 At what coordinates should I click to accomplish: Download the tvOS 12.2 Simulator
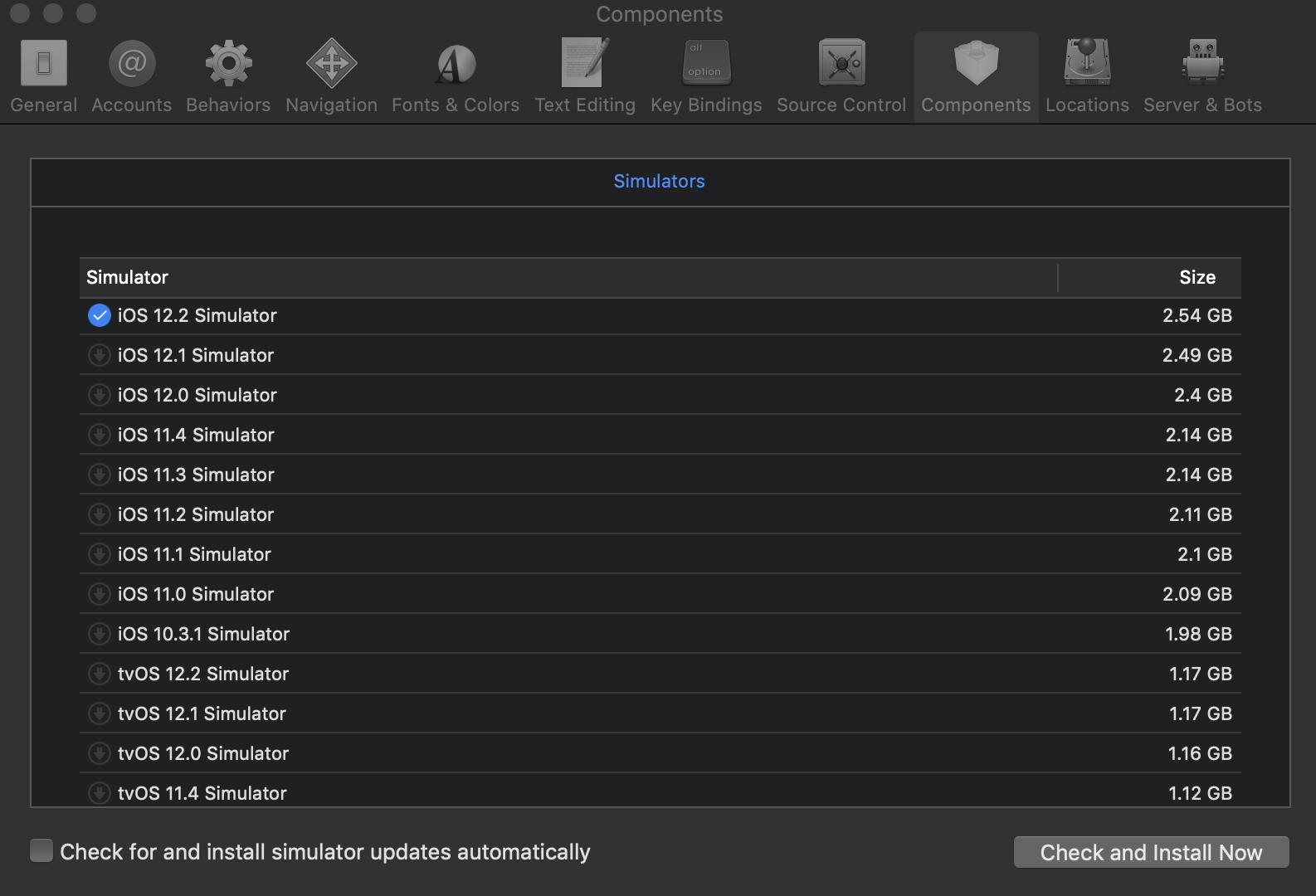tap(100, 674)
